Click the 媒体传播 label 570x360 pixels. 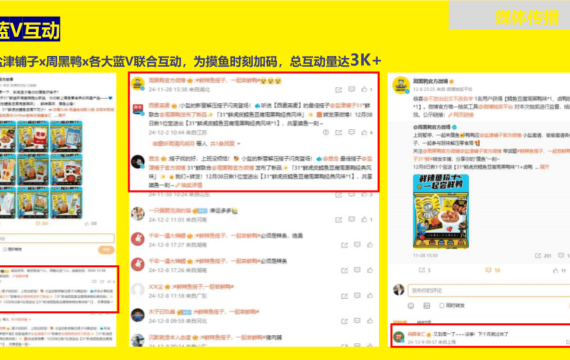[527, 17]
